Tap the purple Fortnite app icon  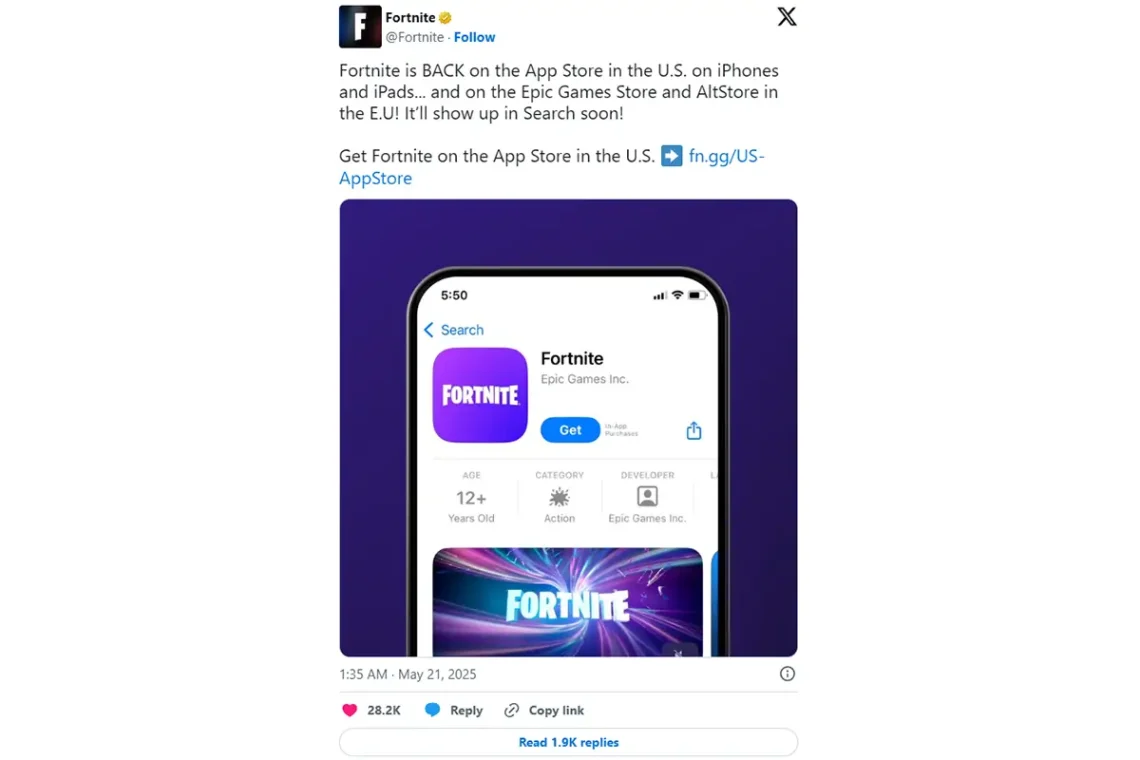click(x=480, y=395)
